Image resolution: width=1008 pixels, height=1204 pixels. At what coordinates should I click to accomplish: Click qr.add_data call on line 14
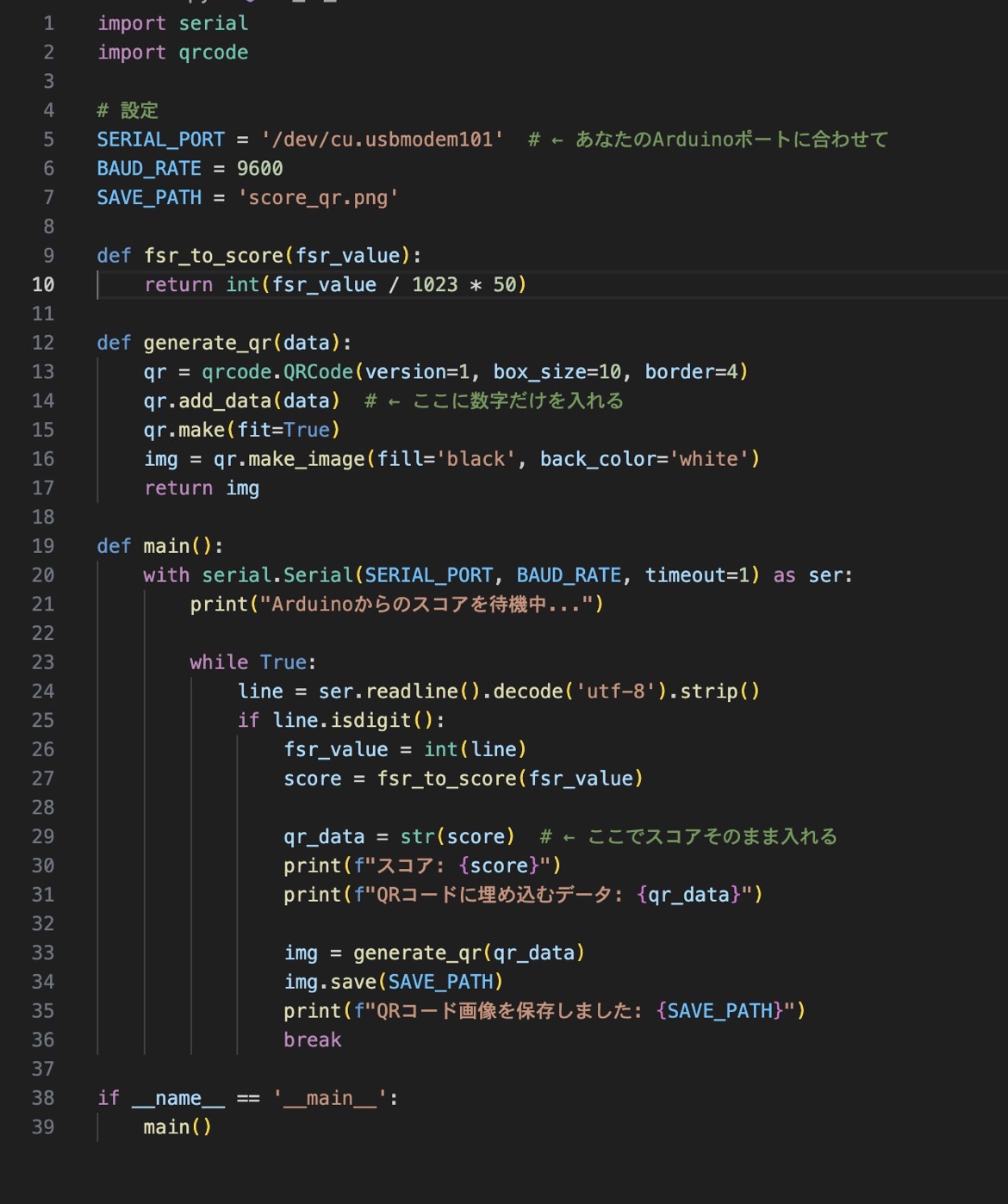pos(242,401)
